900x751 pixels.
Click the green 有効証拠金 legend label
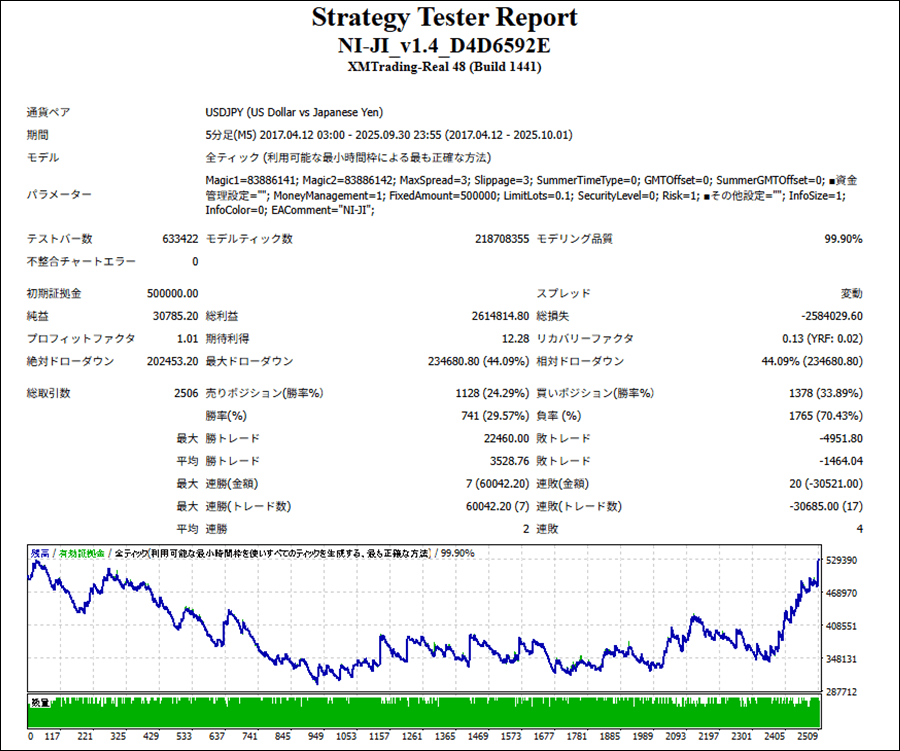coord(82,553)
